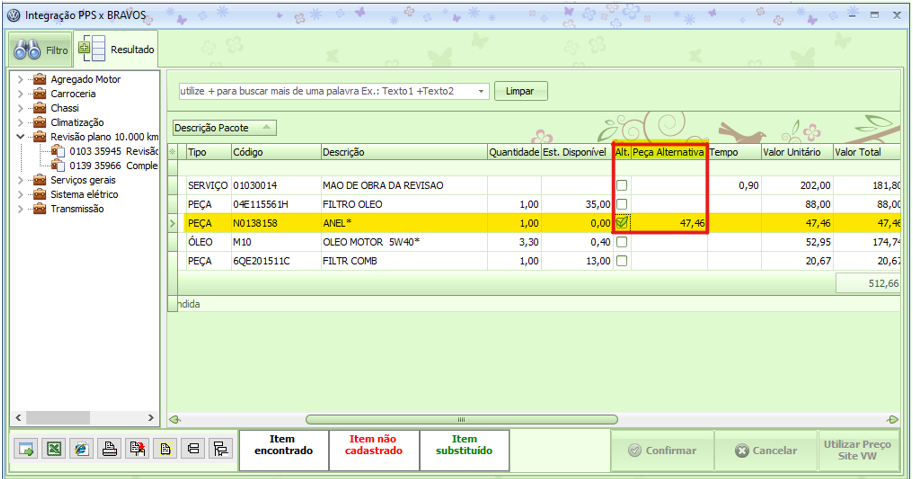Click the expand tree toolbar icon
The image size is (913, 479).
tap(221, 449)
